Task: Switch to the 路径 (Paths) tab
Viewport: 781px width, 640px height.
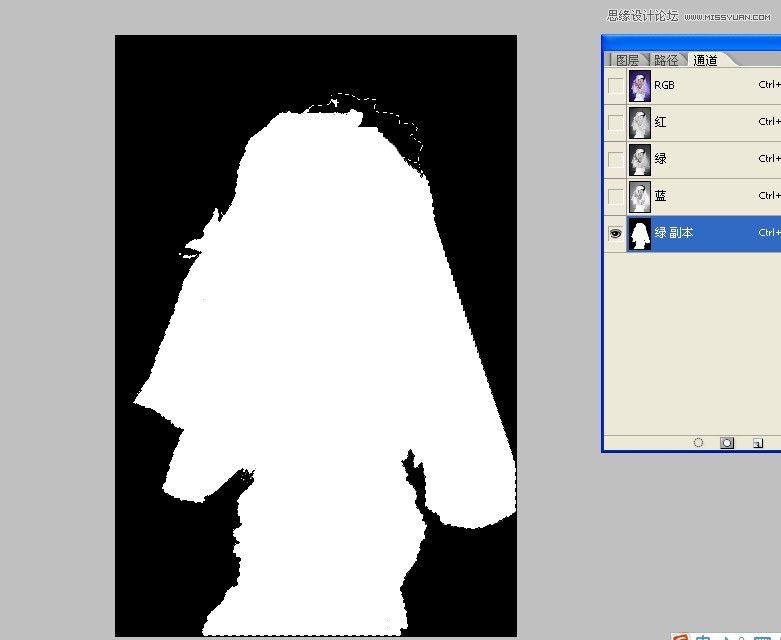Action: (x=666, y=60)
